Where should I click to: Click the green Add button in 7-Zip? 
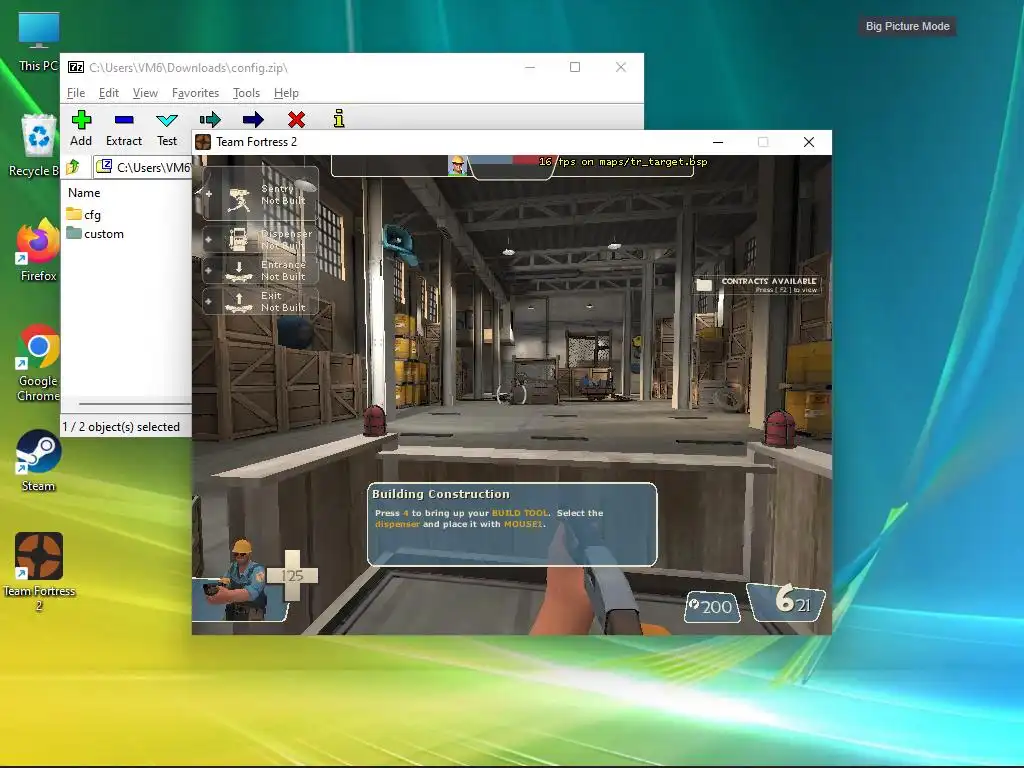tap(81, 129)
